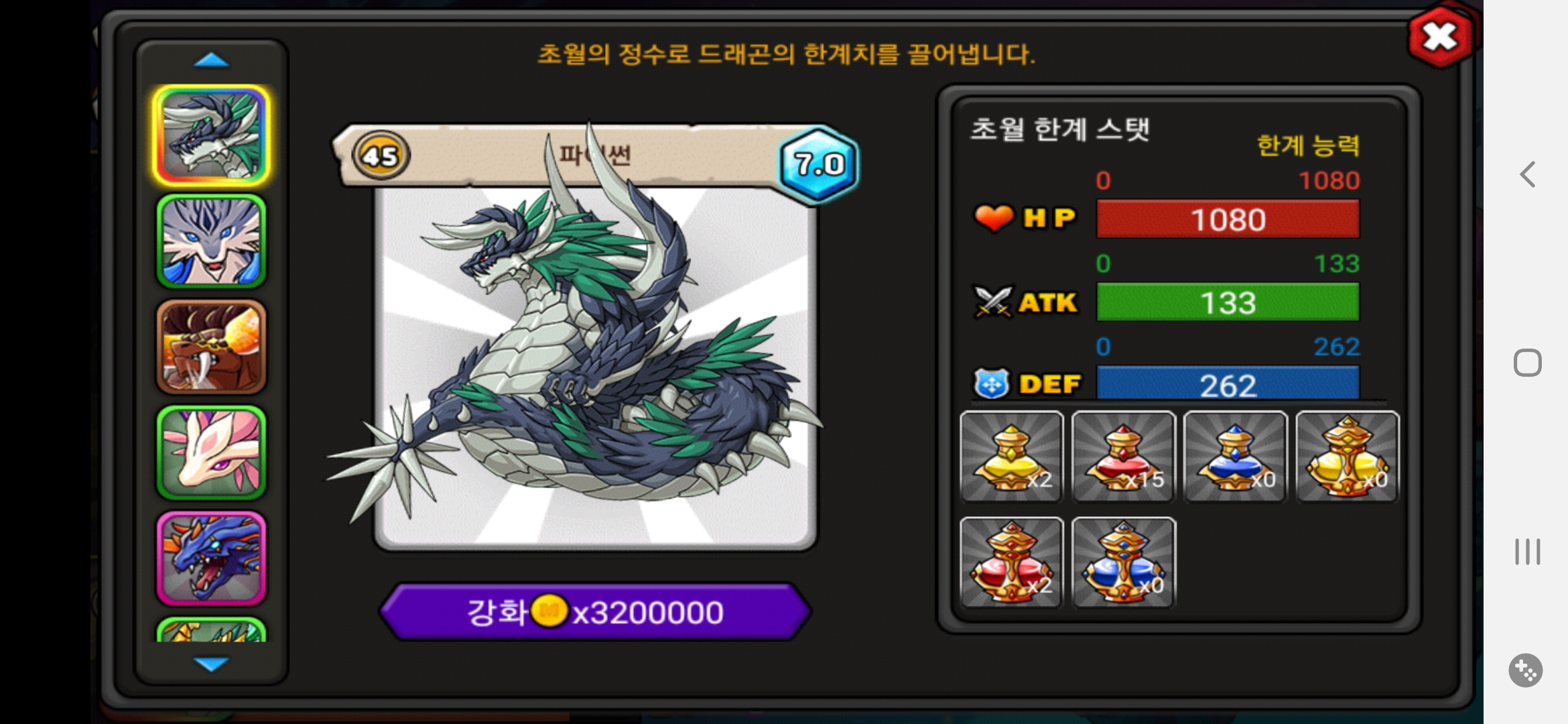The image size is (1568, 724).
Task: Tap the purple 강화 x3200000 button
Action: [595, 612]
